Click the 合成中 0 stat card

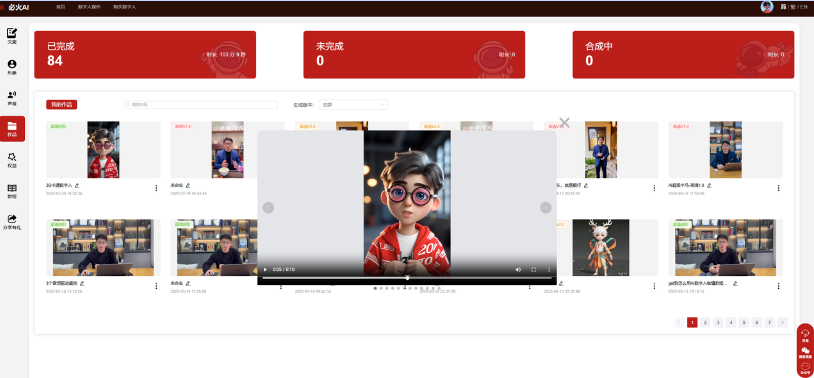[683, 55]
